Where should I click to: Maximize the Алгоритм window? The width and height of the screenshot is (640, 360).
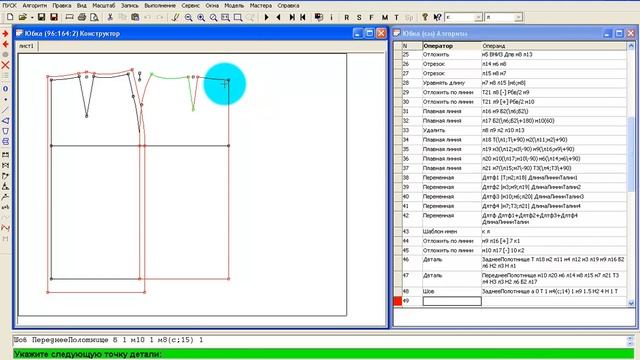tap(619, 33)
